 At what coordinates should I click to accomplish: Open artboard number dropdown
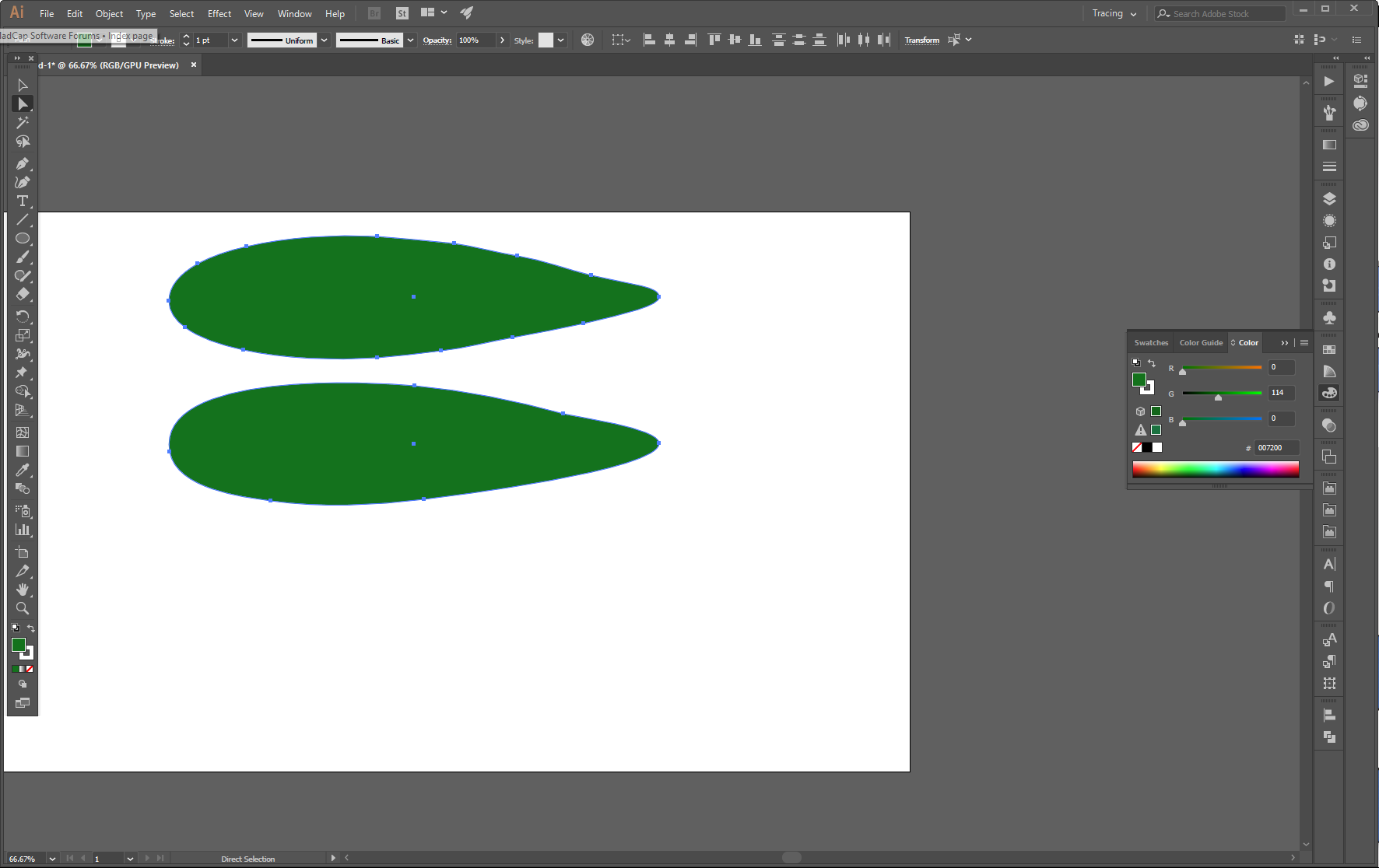pos(130,859)
